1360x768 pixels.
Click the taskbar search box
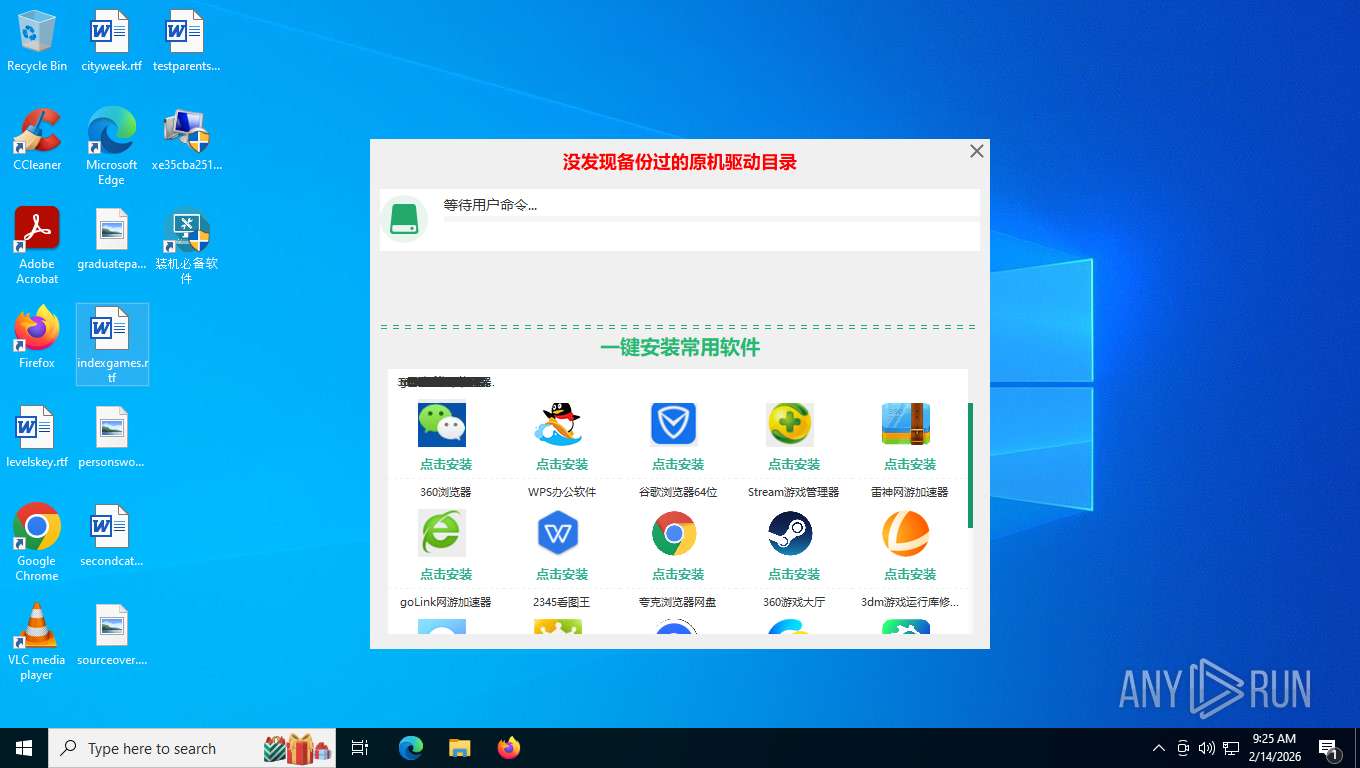[192, 748]
